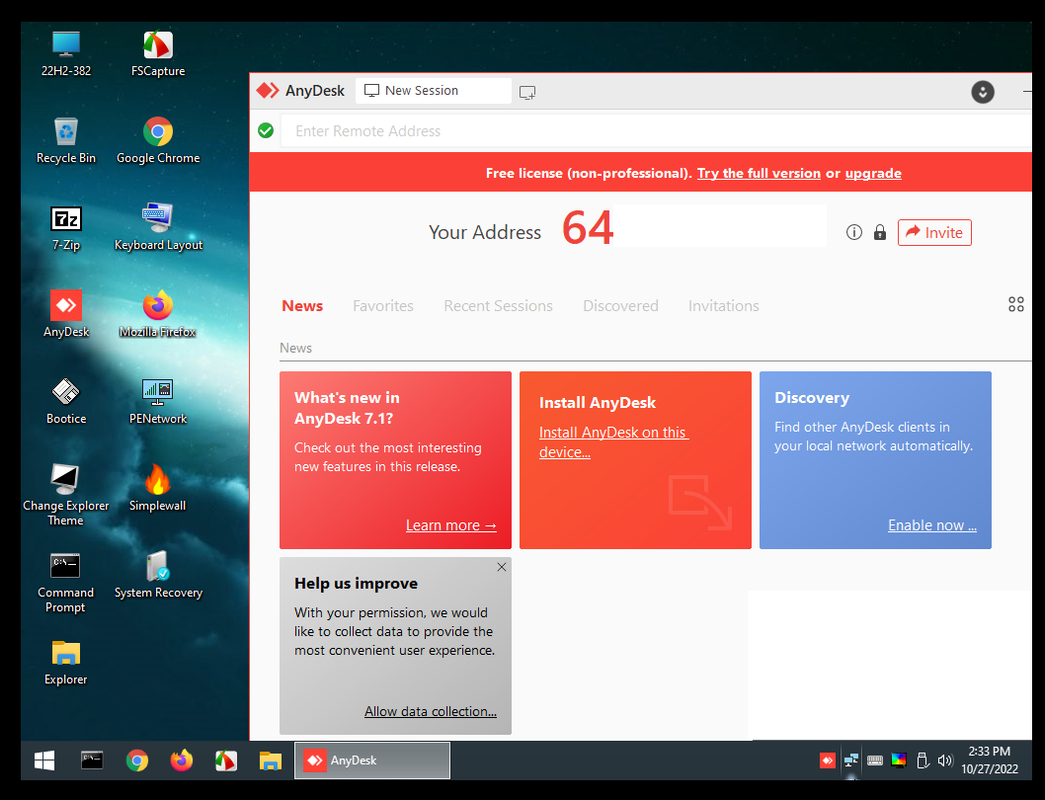The image size is (1045, 800).
Task: Open unattended access lock icon
Action: (x=880, y=232)
